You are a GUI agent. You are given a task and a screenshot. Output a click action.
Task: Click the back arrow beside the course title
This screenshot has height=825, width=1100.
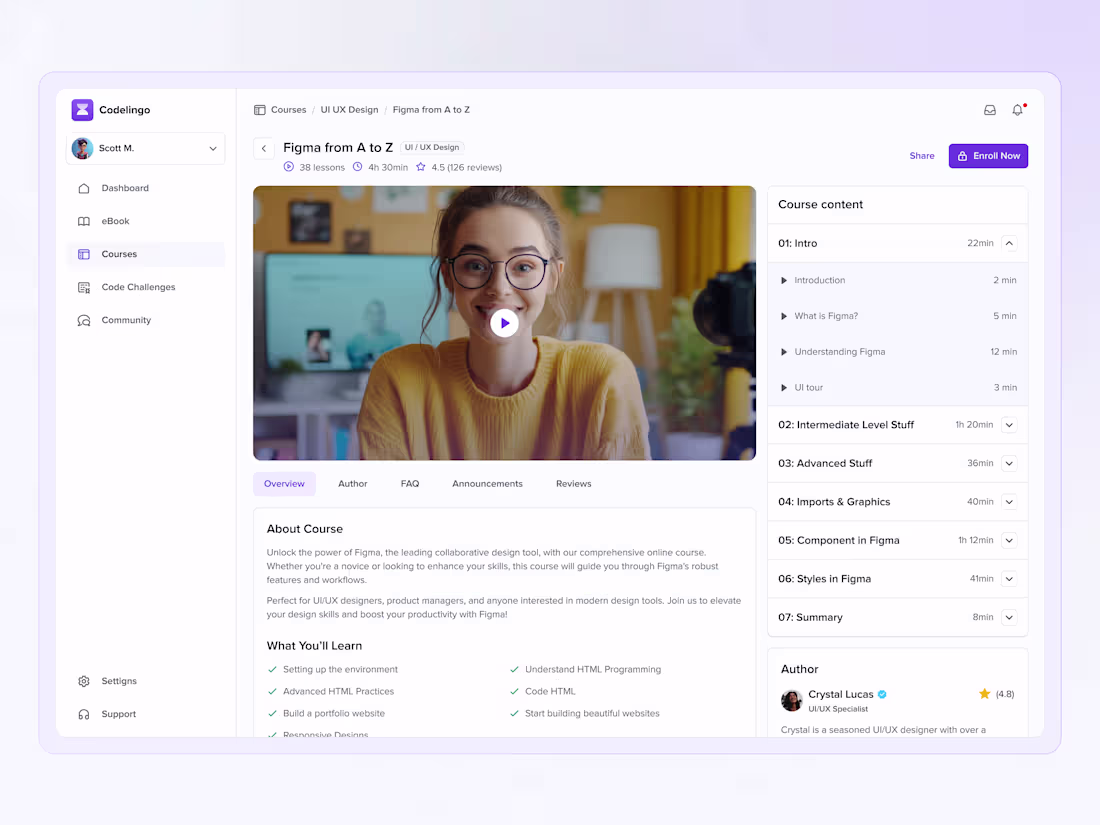[263, 147]
